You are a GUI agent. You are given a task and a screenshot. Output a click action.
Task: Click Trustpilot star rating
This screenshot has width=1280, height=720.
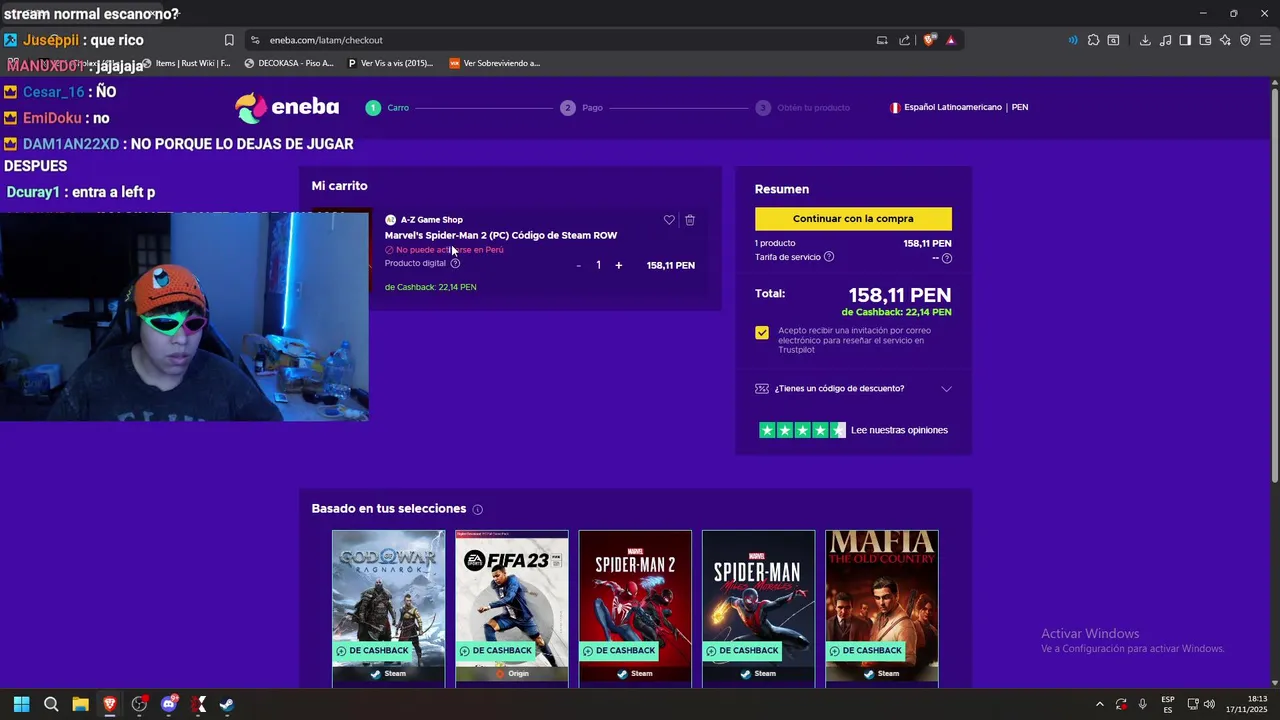802,430
